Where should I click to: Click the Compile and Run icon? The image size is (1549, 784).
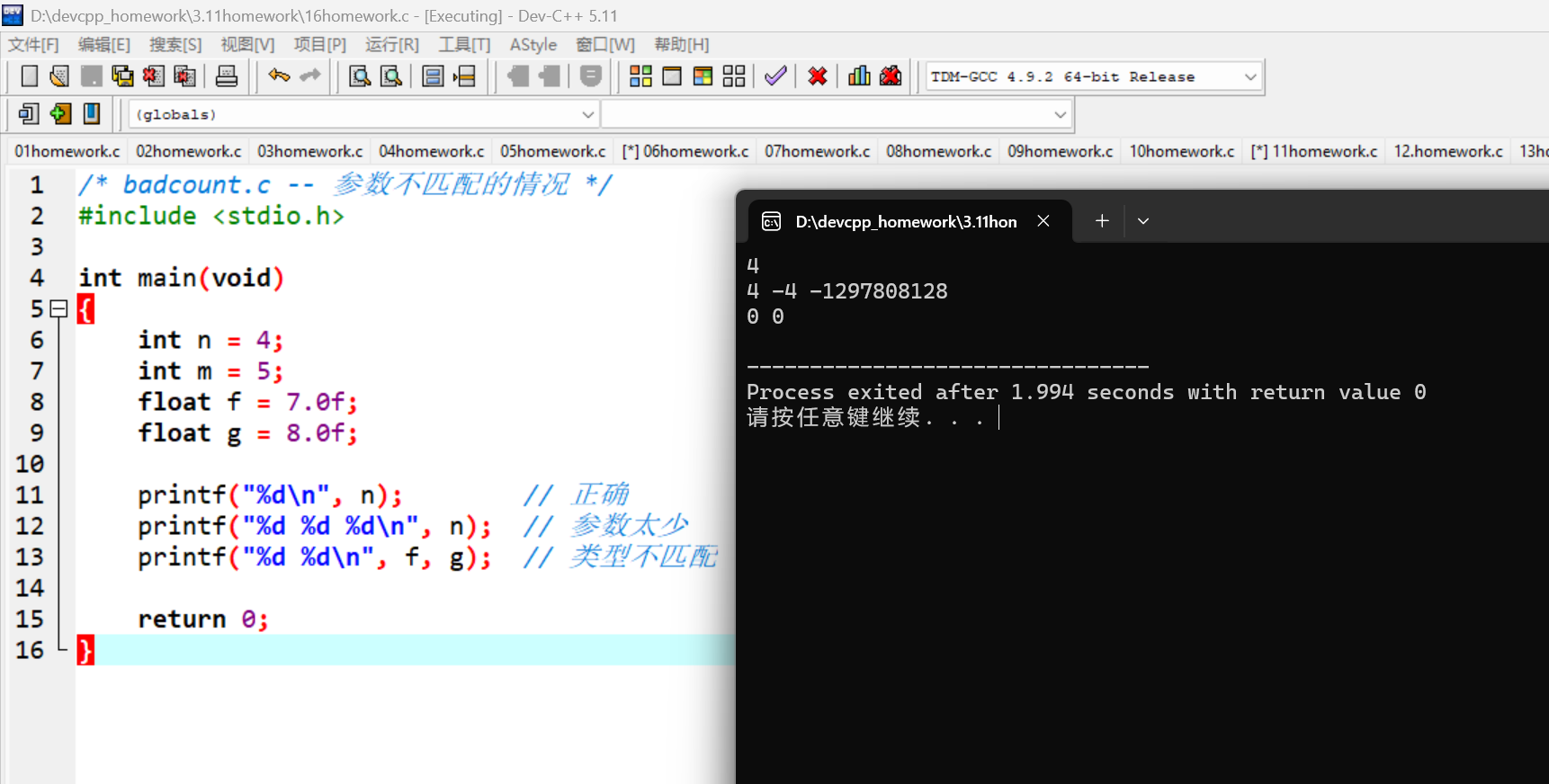[703, 76]
